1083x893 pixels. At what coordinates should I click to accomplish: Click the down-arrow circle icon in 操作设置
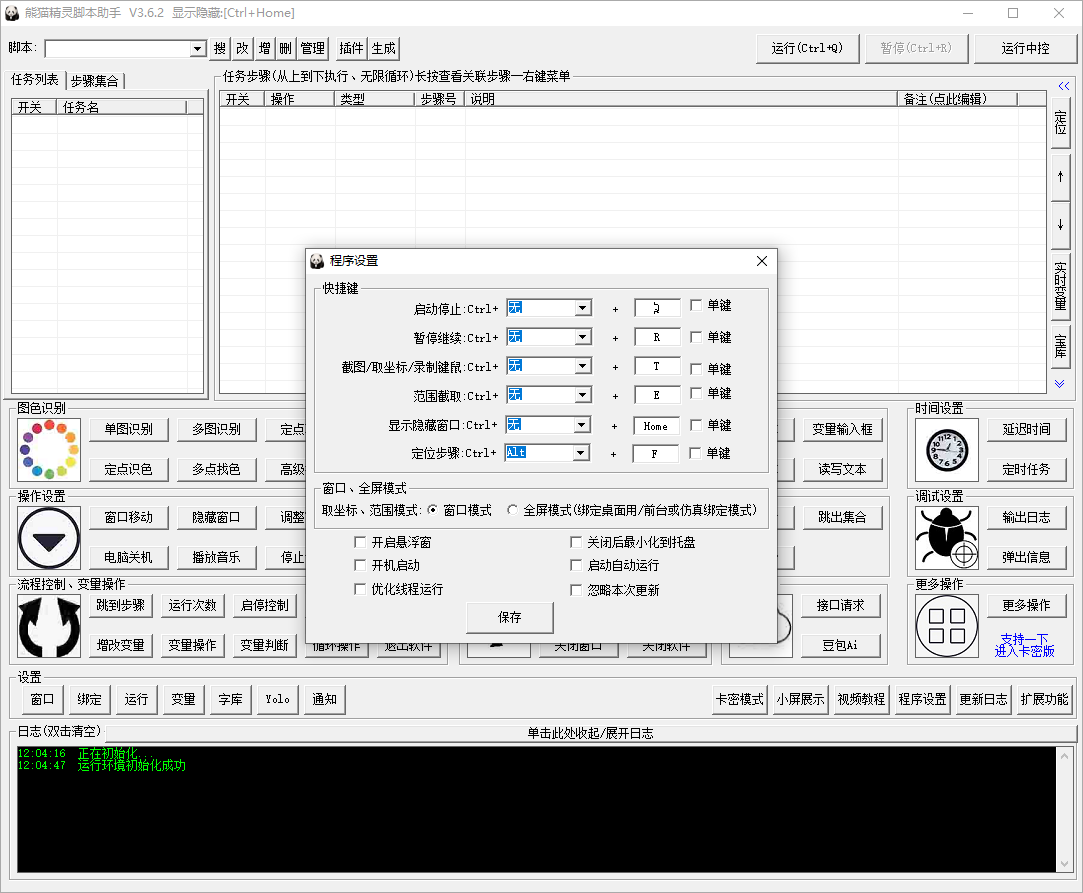48,537
